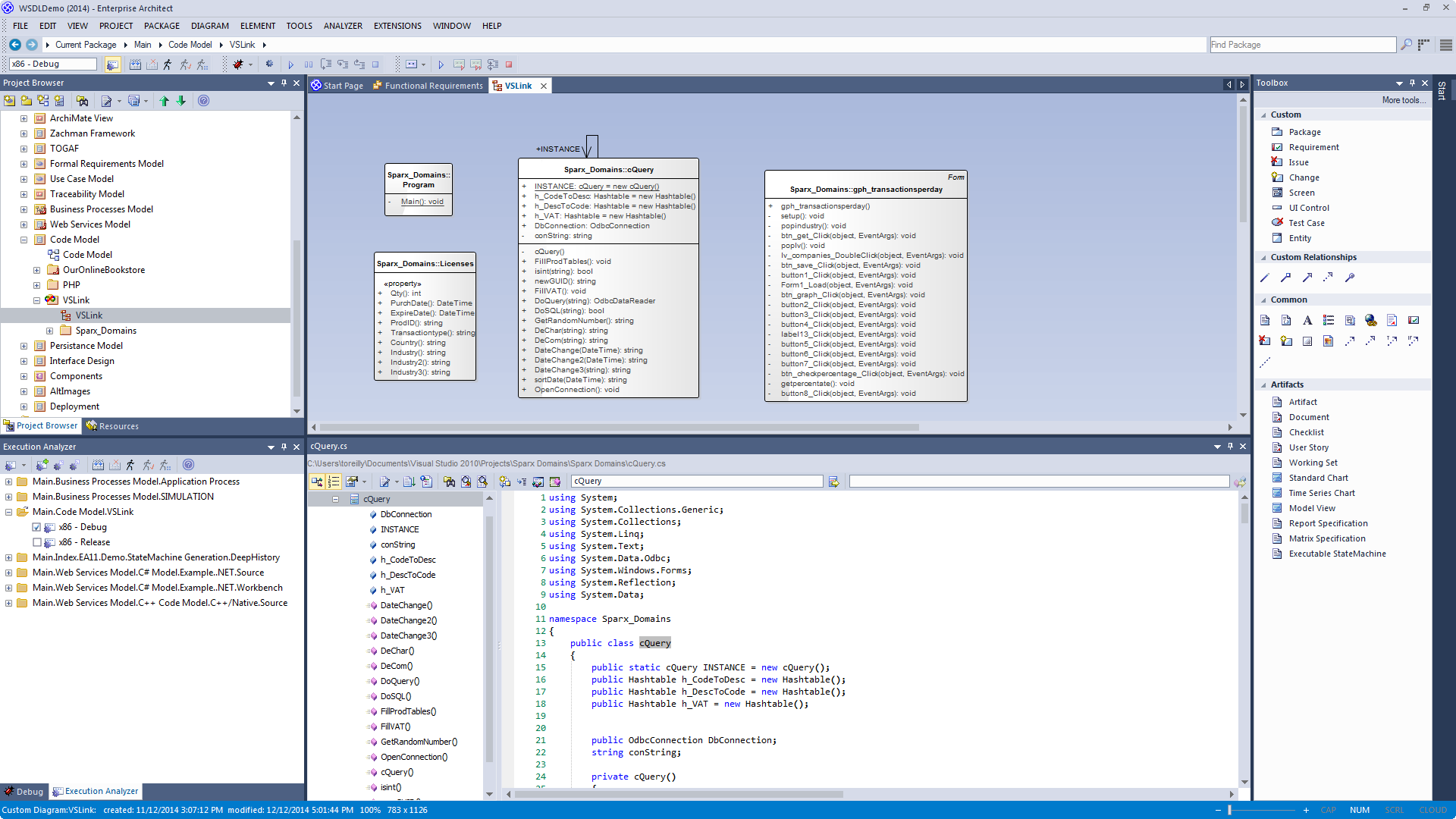Click Main in the breadcrumb path
The width and height of the screenshot is (1456, 819).
tap(143, 45)
